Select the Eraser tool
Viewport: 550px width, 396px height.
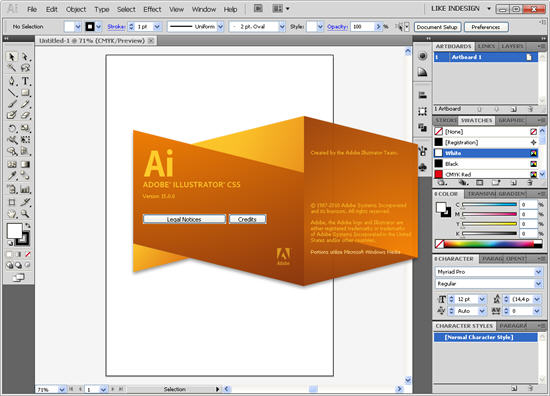25,115
